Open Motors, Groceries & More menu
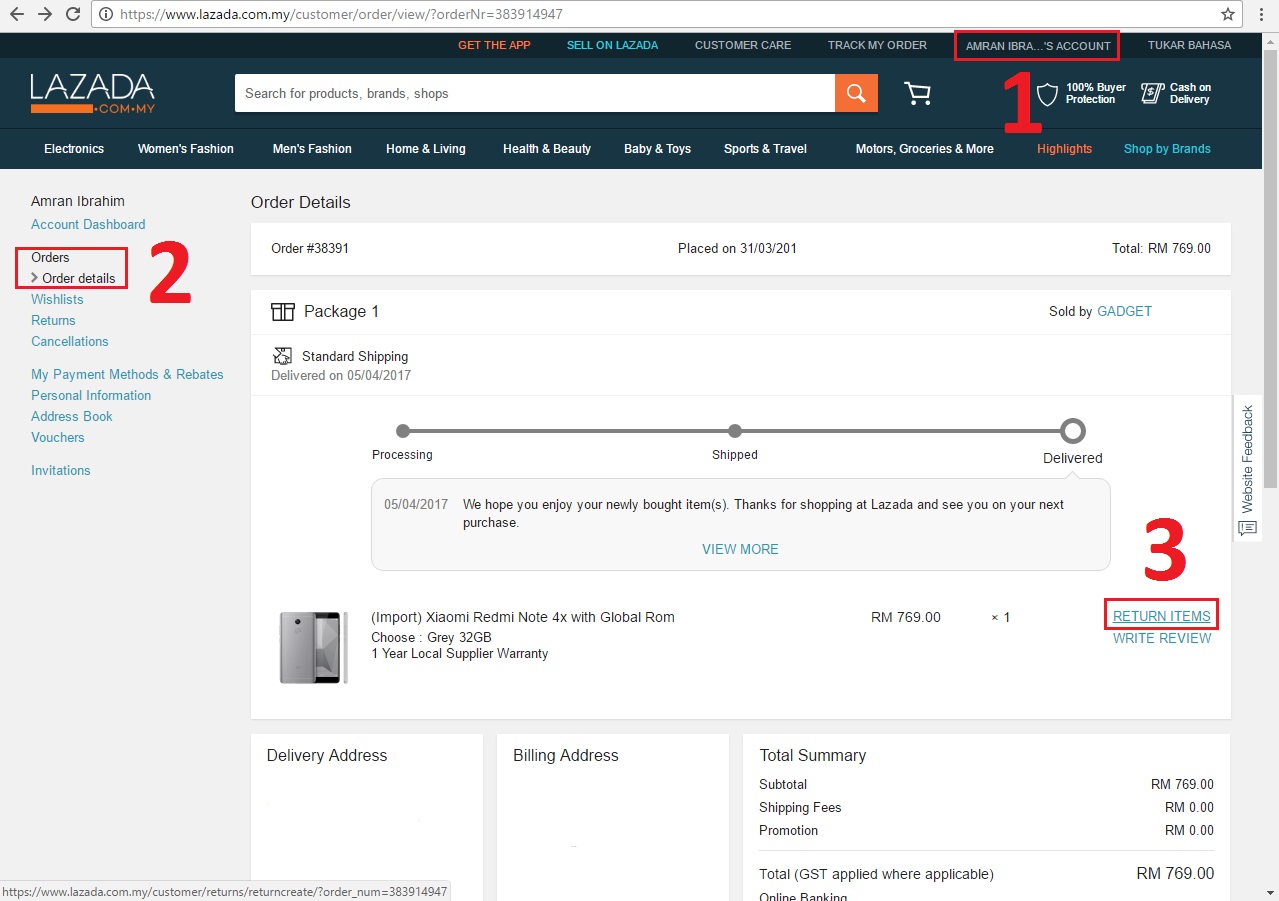Image resolution: width=1279 pixels, height=901 pixels. 925,149
